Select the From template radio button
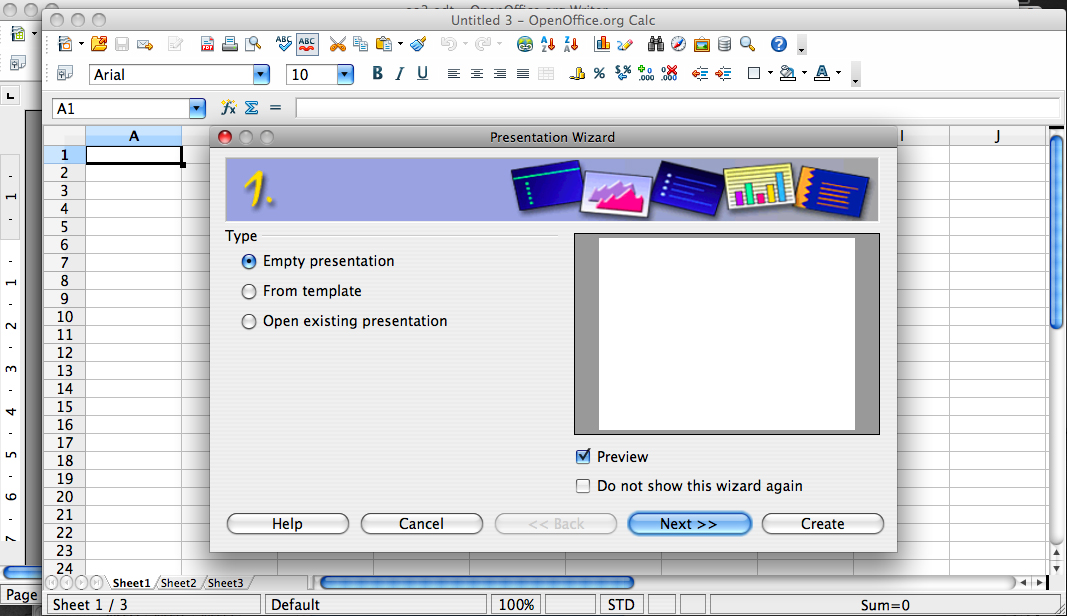 pyautogui.click(x=249, y=291)
